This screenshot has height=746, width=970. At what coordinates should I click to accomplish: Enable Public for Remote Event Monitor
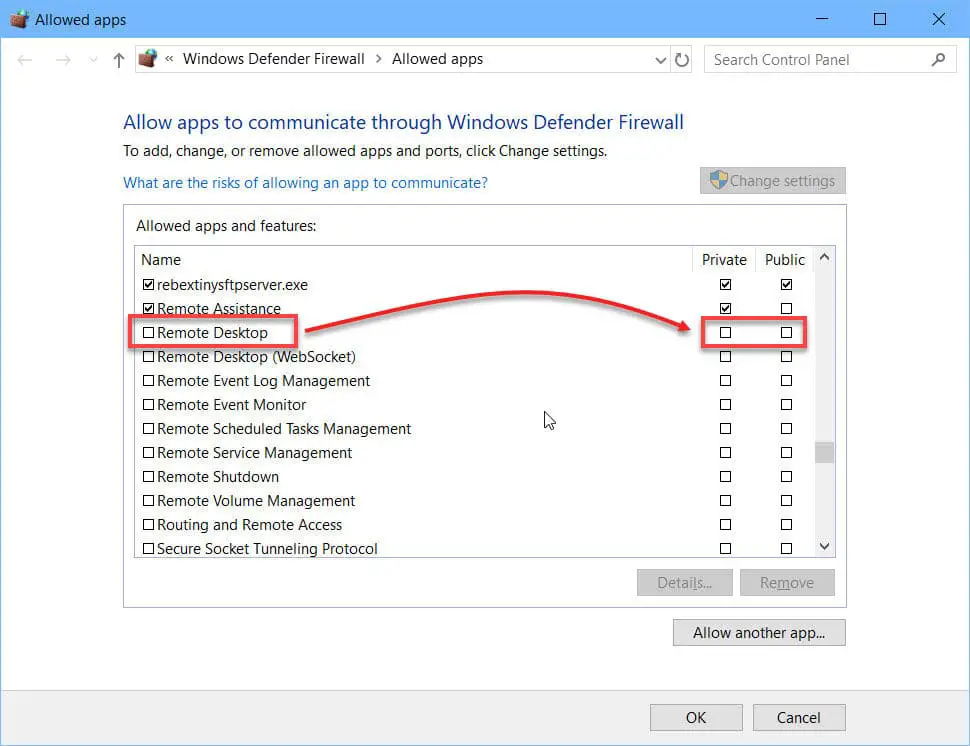(x=786, y=405)
